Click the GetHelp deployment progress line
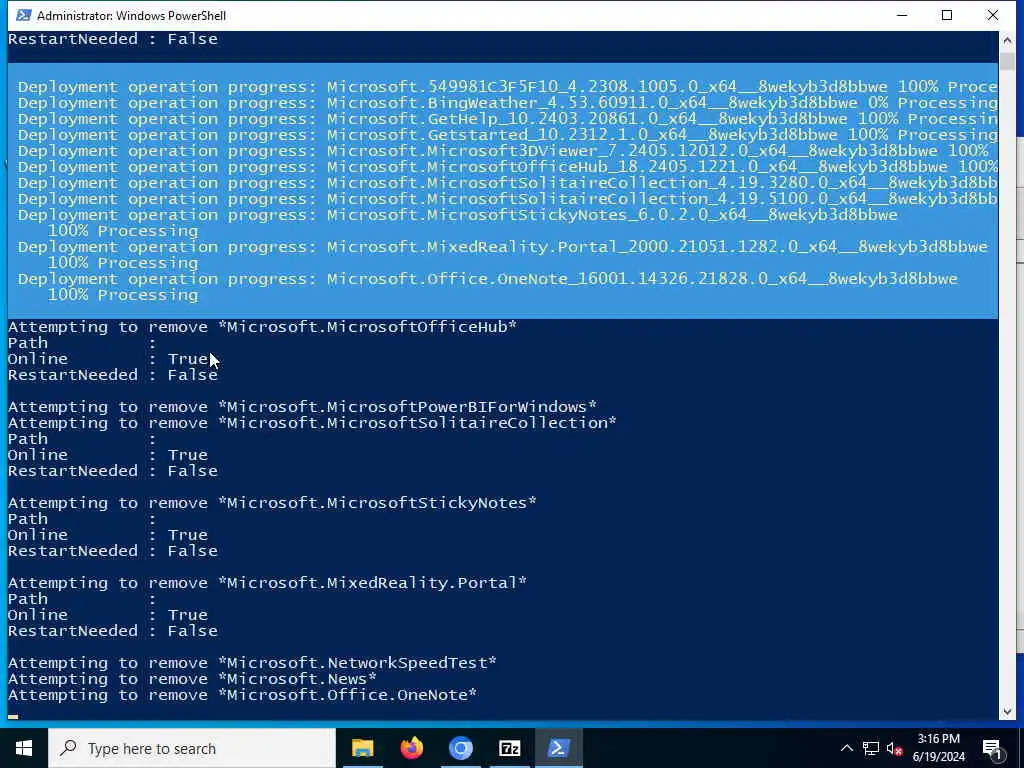This screenshot has height=768, width=1024. pos(507,119)
